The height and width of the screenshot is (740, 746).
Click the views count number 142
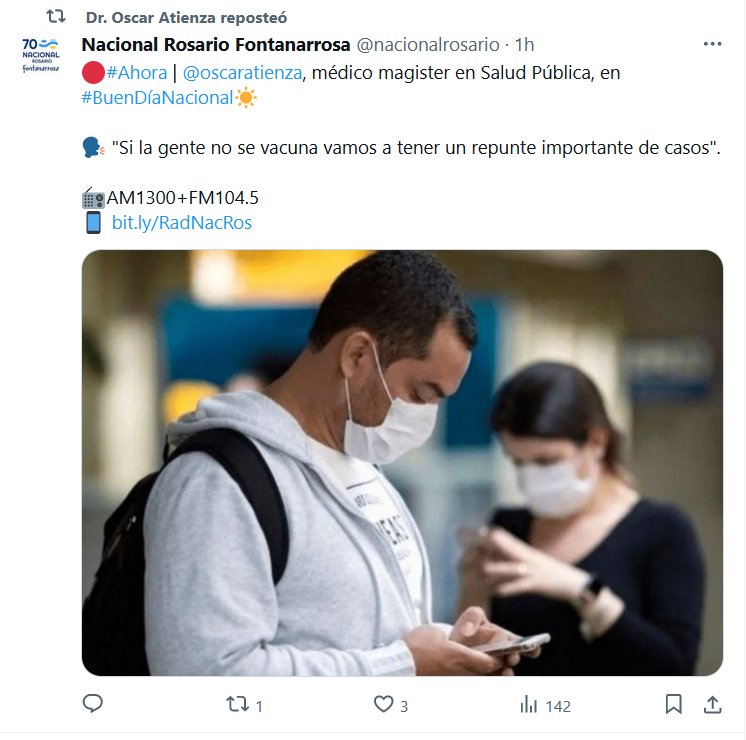point(558,706)
